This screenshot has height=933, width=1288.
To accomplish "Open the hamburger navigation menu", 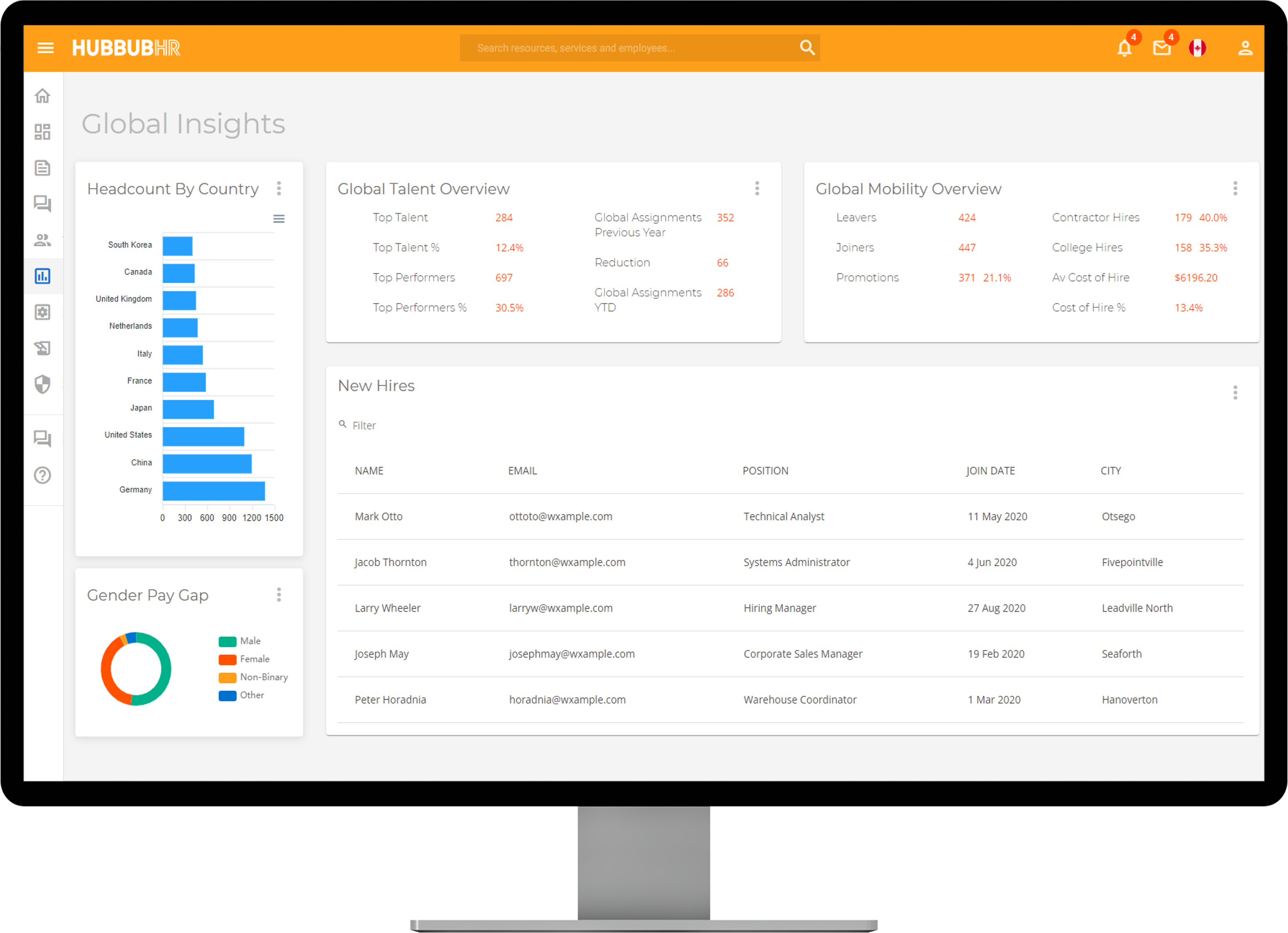I will [x=45, y=48].
